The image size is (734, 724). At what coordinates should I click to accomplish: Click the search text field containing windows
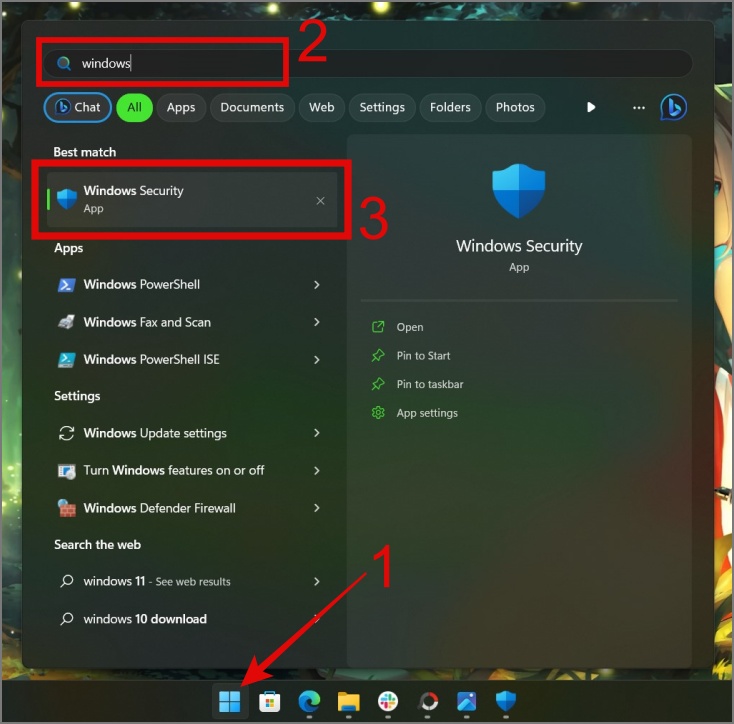click(x=367, y=63)
